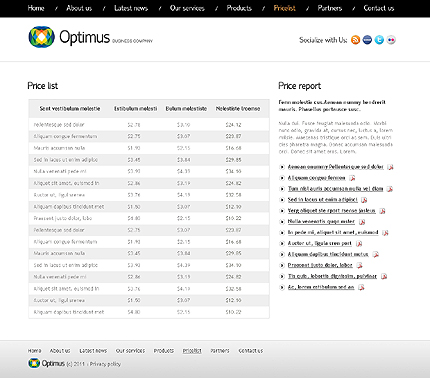Screen dimensions: 430x378
Task: Click the footer Home link
Action: (x=34, y=351)
